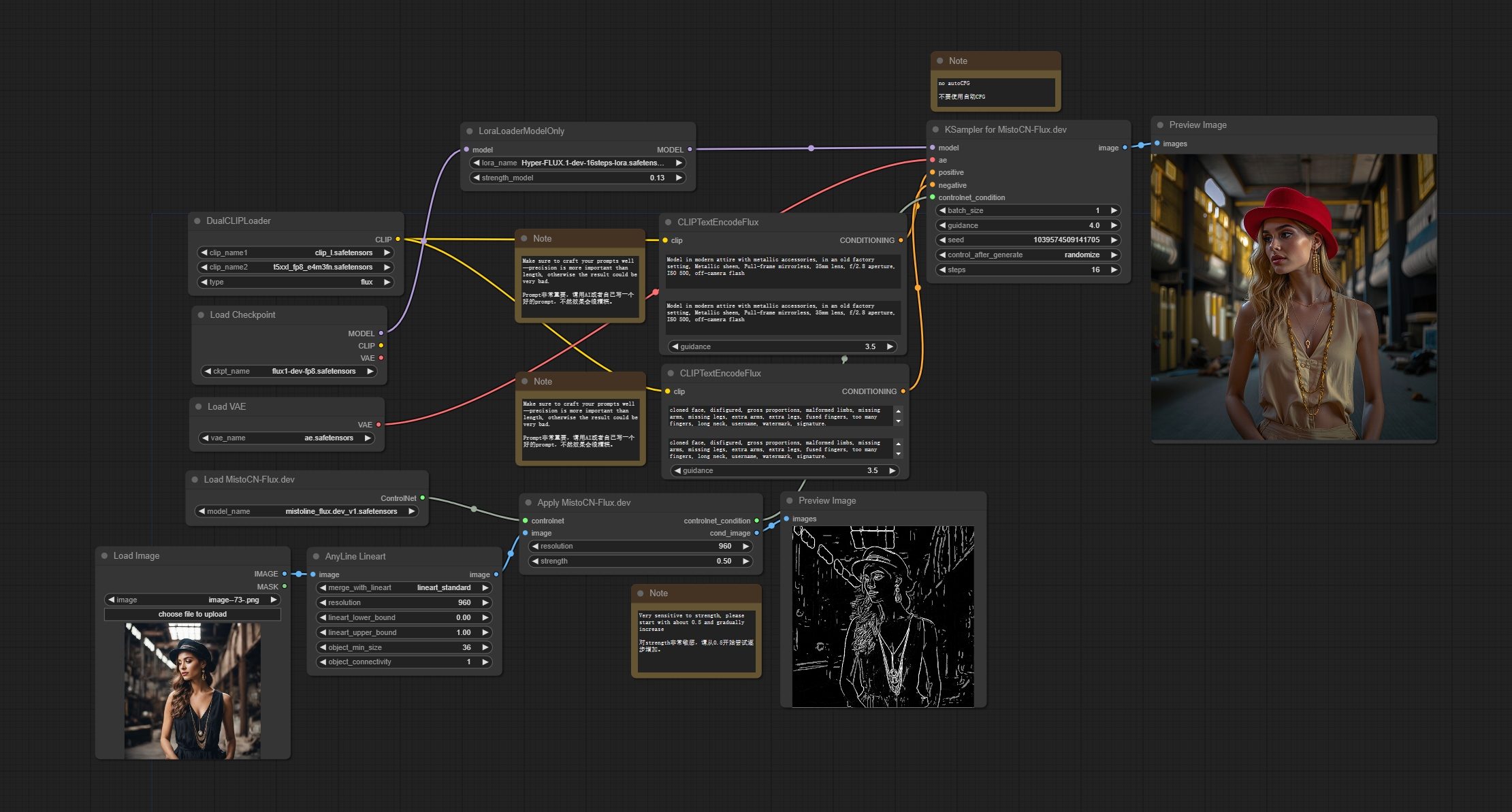
Task: Click the KSampler controlnet_condition input socket
Action: (932, 197)
